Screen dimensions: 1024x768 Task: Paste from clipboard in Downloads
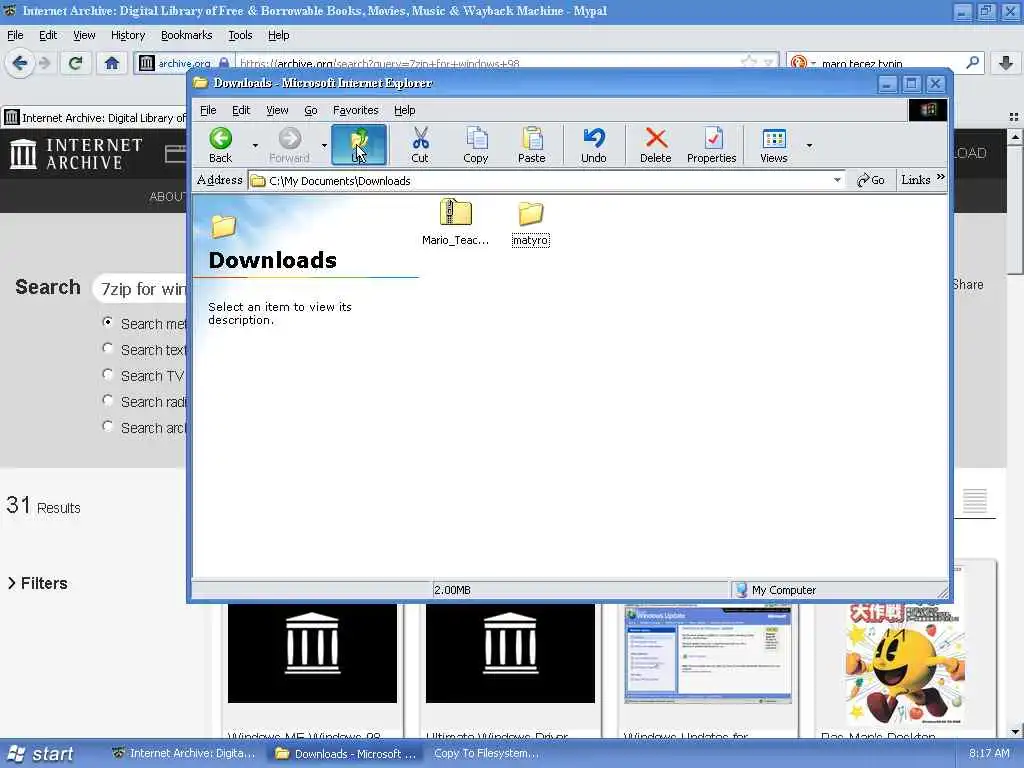[x=532, y=144]
